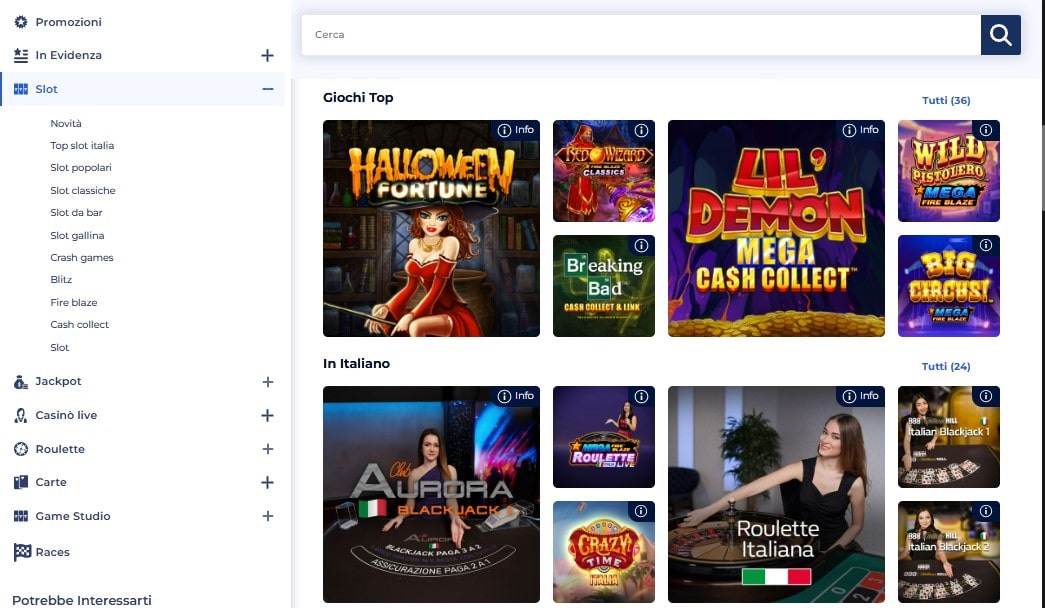1045x608 pixels.
Task: Launch Lil' Demon Mega Cash Collect
Action: point(776,228)
